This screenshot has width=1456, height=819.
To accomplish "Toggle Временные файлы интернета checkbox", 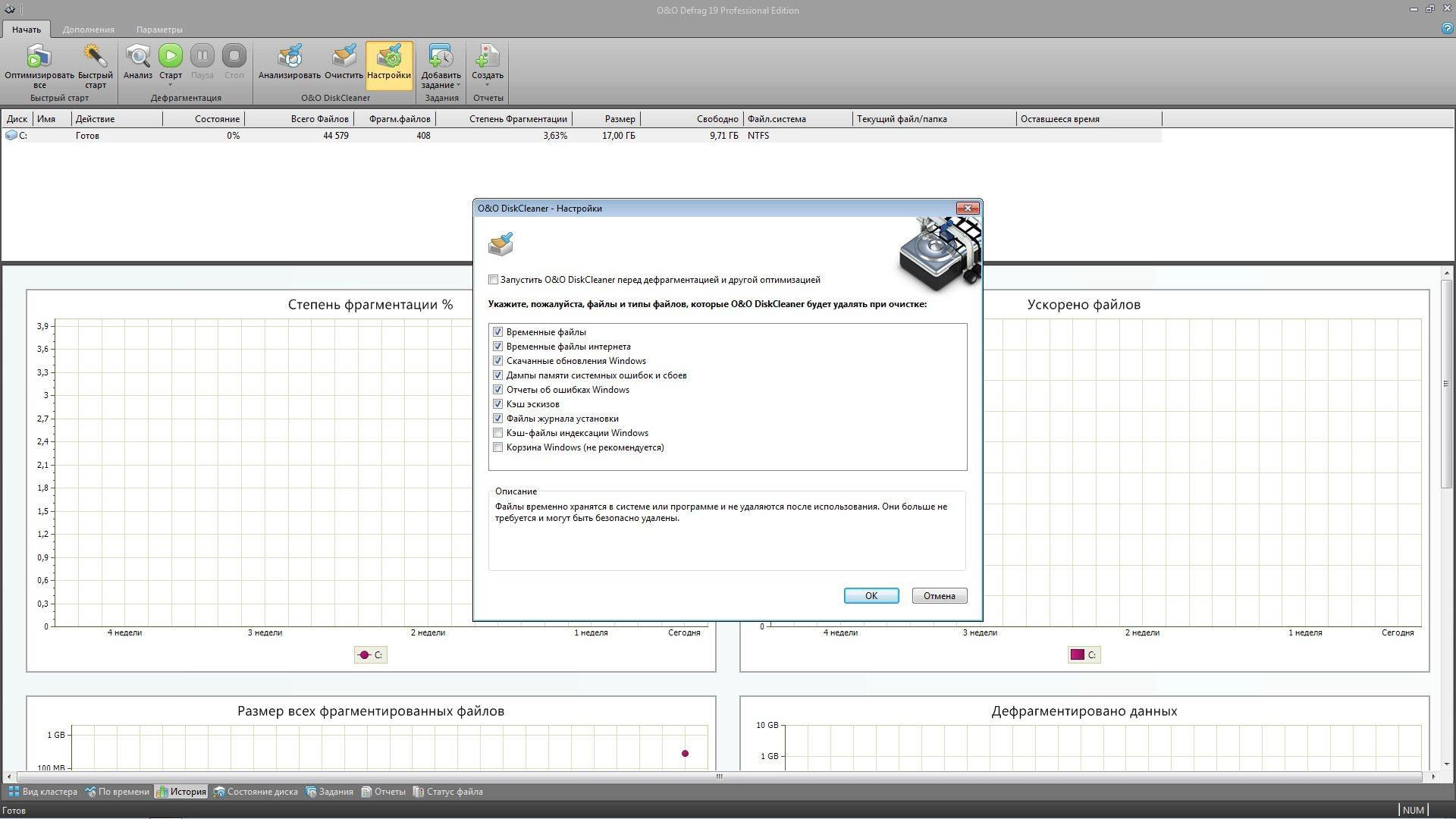I will point(498,347).
